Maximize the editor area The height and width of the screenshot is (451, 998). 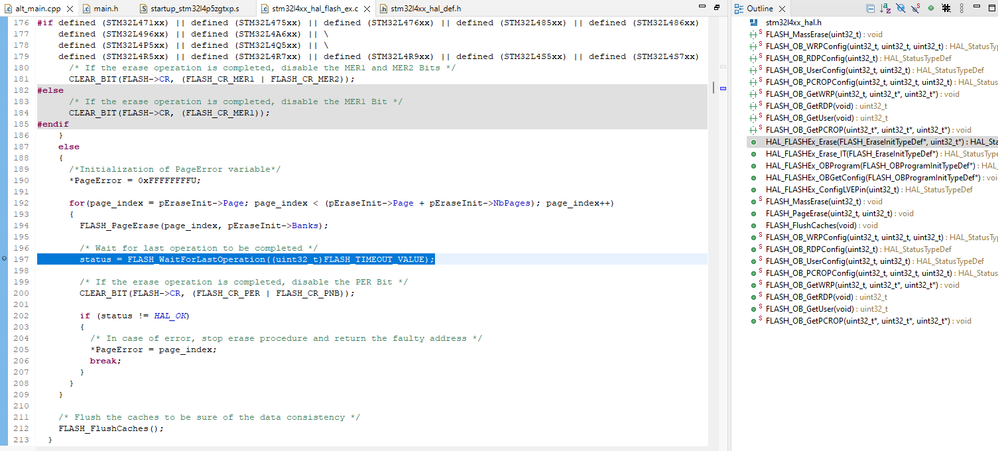pos(717,8)
